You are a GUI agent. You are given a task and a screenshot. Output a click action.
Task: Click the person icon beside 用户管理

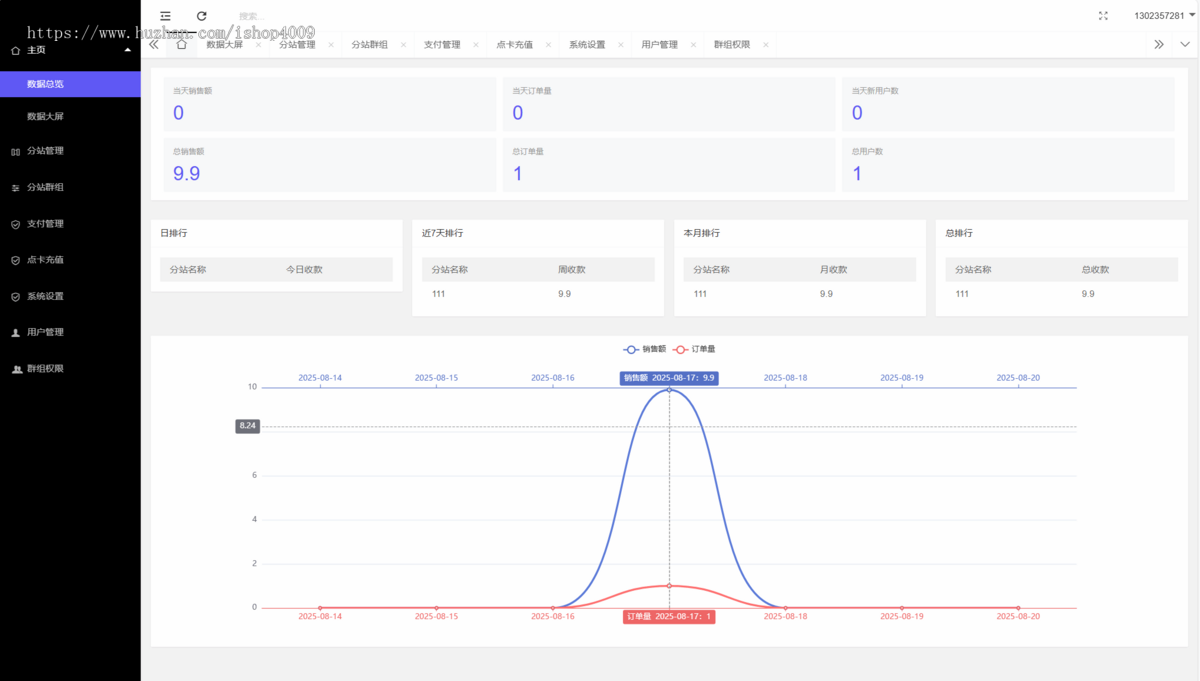coord(15,332)
